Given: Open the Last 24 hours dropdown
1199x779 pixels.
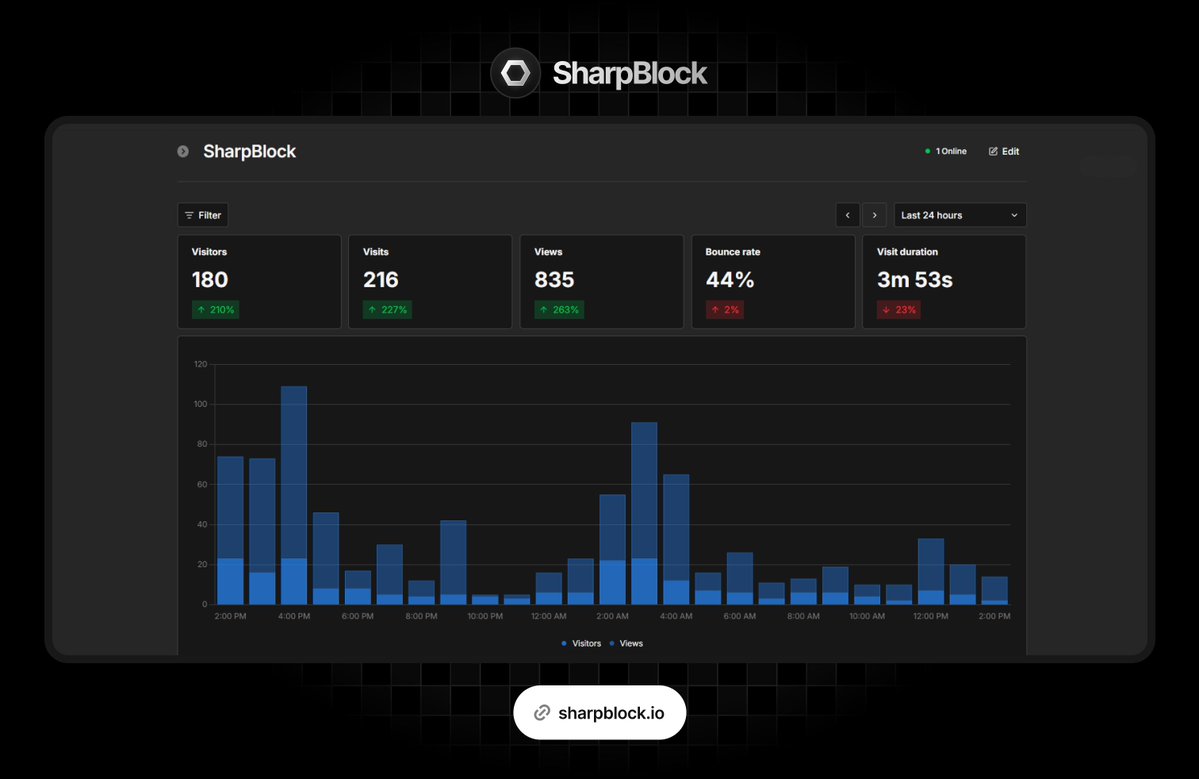Looking at the screenshot, I should [960, 215].
